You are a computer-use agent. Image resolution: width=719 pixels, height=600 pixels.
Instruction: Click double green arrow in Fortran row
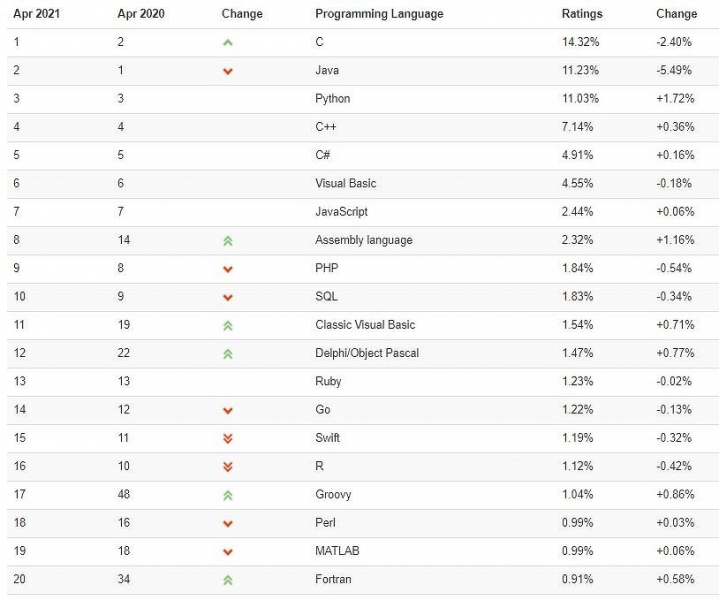pyautogui.click(x=228, y=580)
